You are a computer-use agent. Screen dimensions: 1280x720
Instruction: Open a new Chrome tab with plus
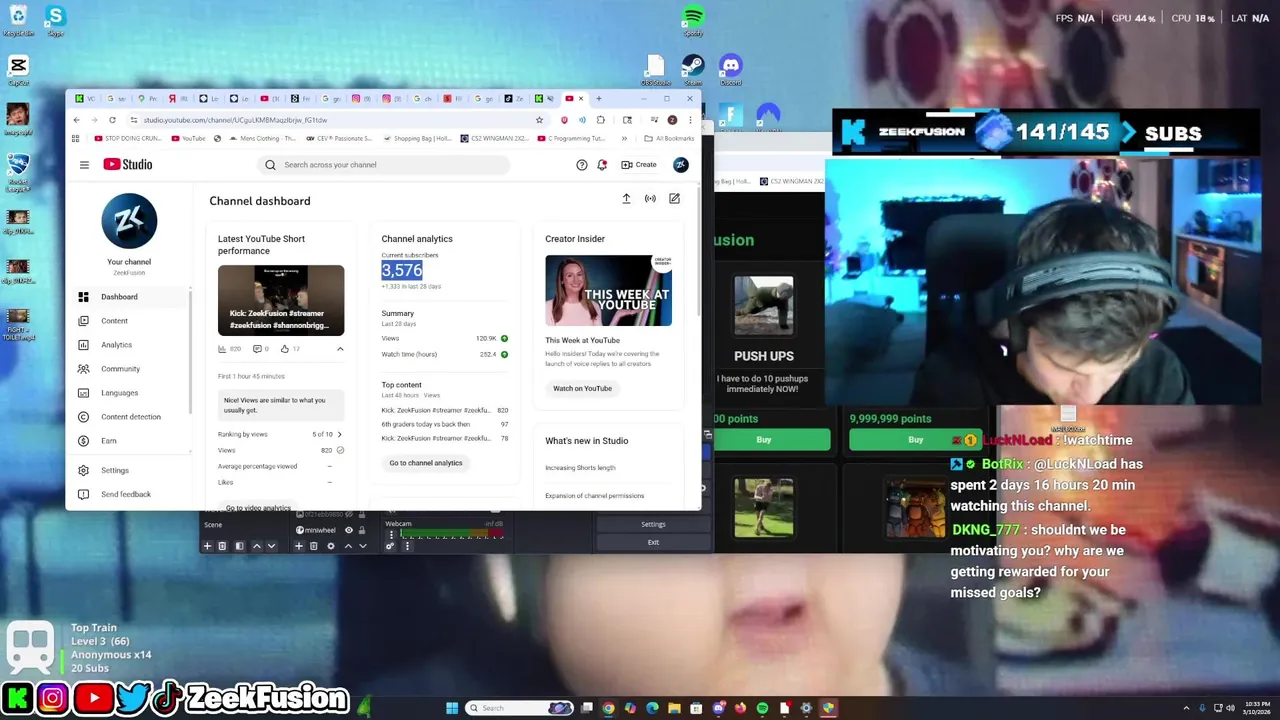(x=599, y=98)
